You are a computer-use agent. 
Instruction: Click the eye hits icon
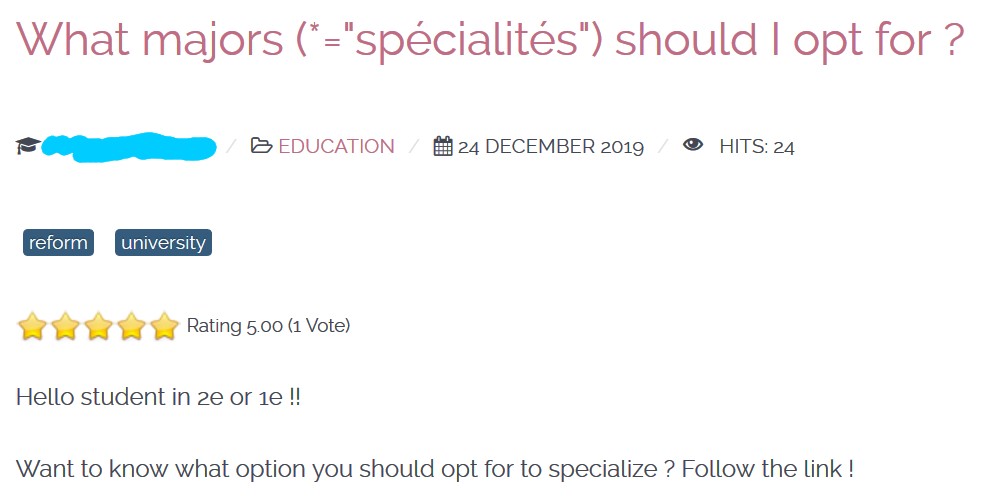(693, 146)
